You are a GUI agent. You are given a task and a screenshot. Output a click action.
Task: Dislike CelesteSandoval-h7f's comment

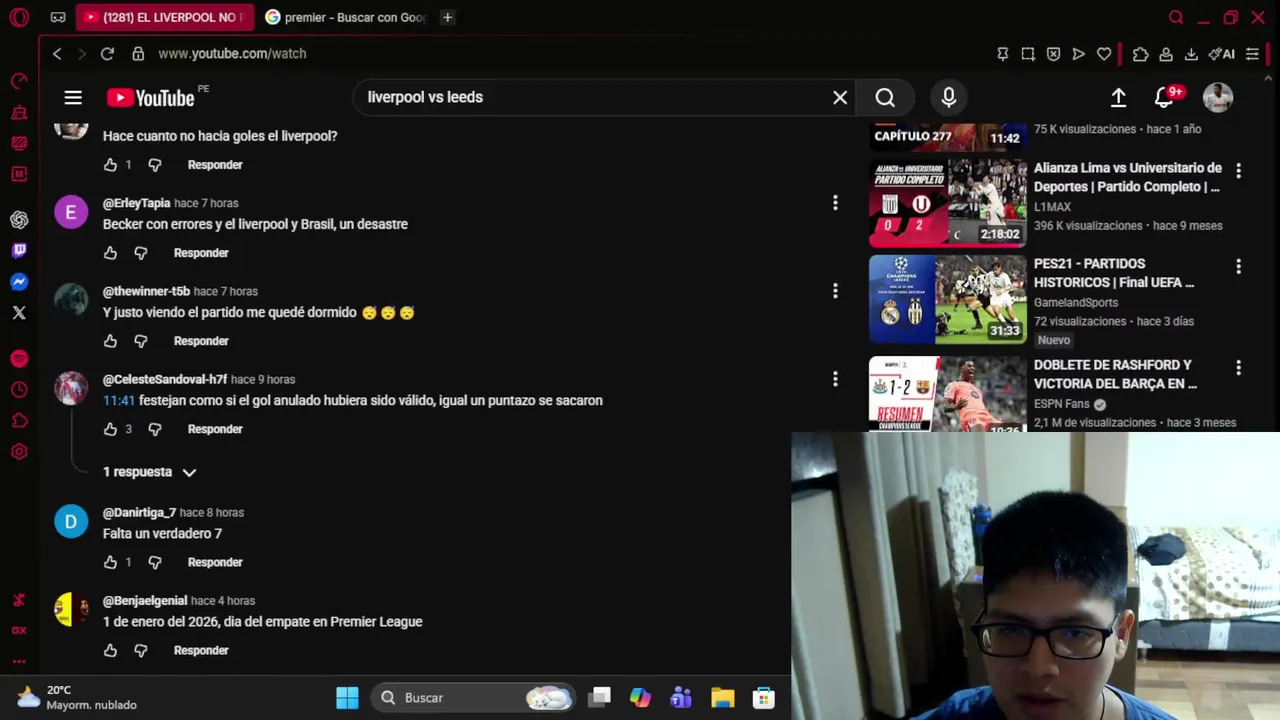[x=155, y=429]
